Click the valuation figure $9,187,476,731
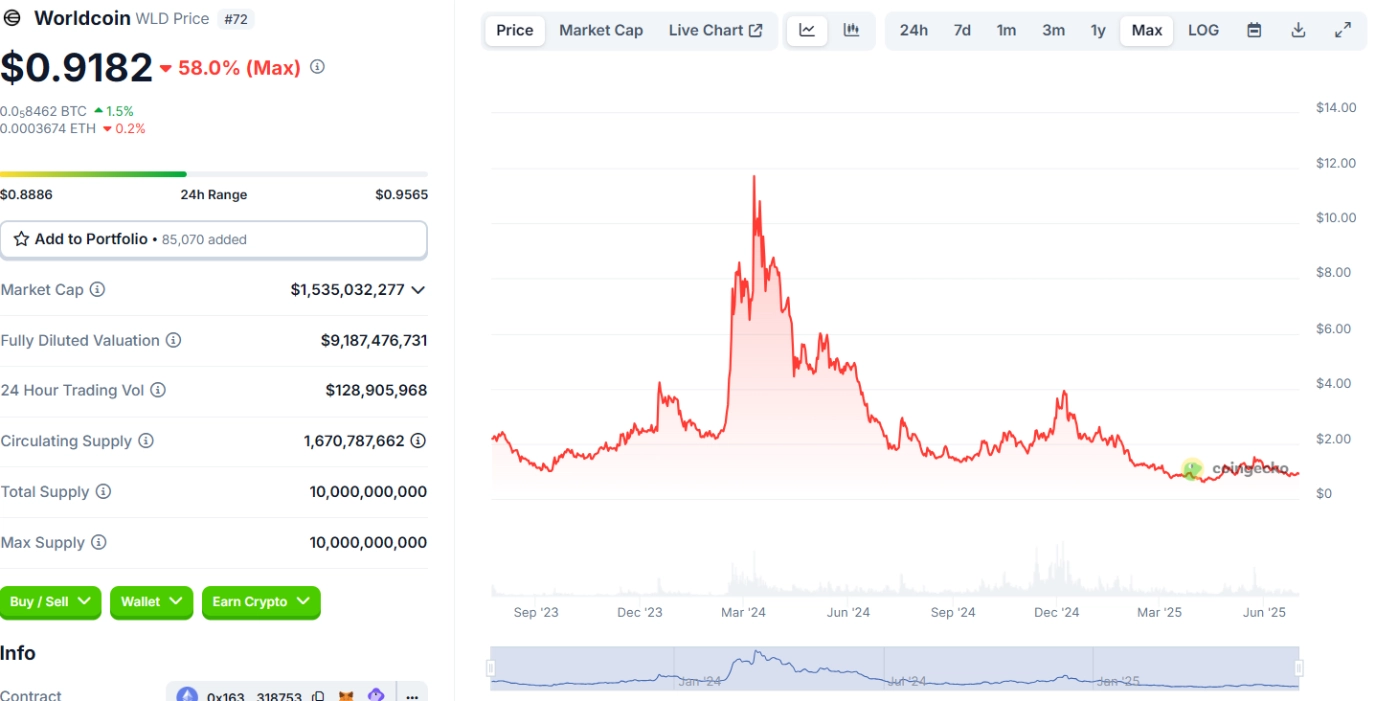 374,341
